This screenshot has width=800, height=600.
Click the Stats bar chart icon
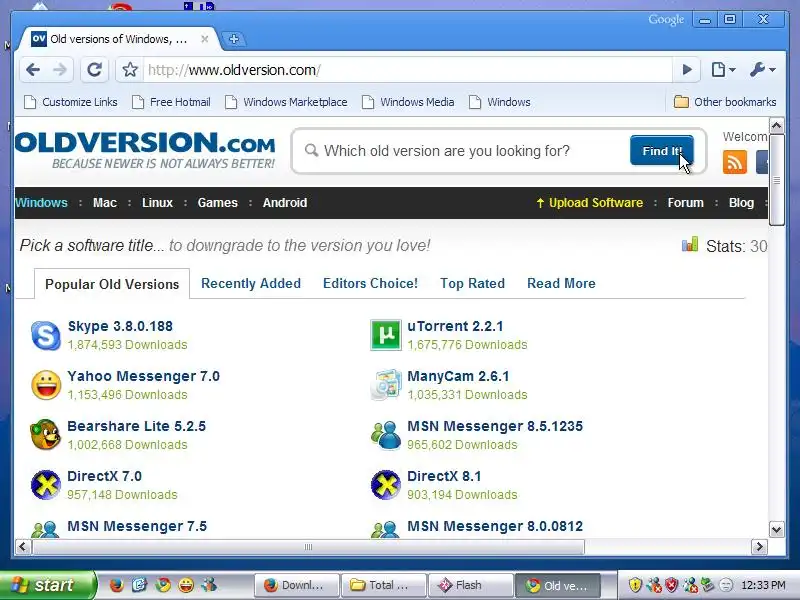click(x=690, y=244)
